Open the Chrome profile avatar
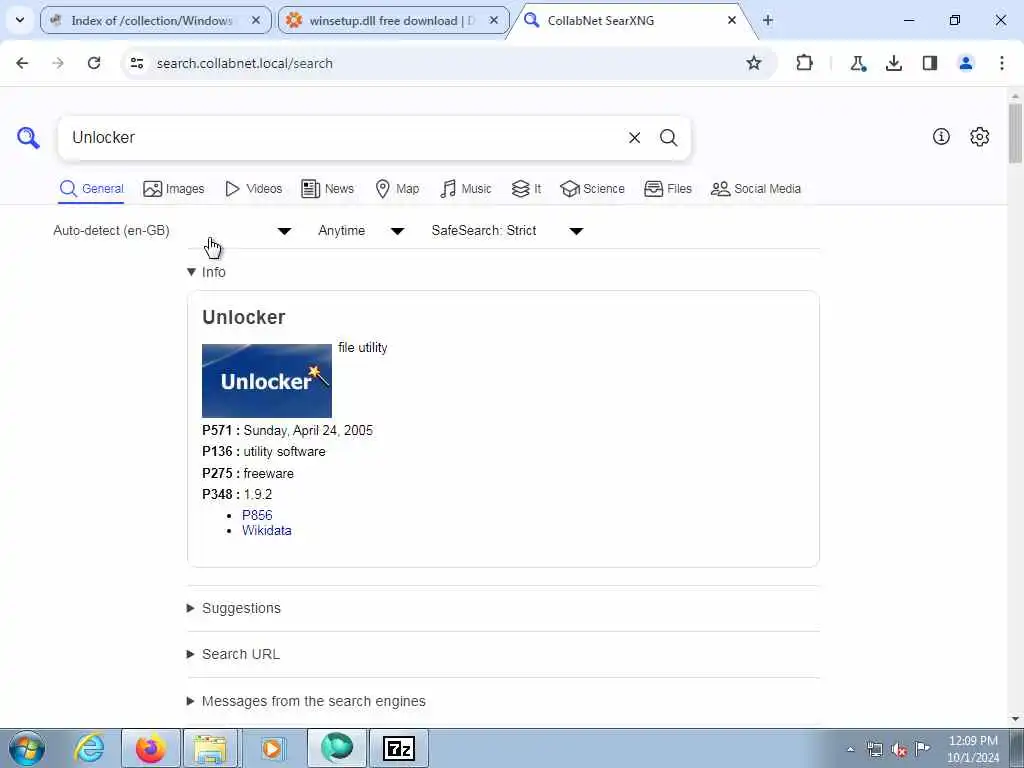The height and width of the screenshot is (768, 1024). [x=965, y=63]
